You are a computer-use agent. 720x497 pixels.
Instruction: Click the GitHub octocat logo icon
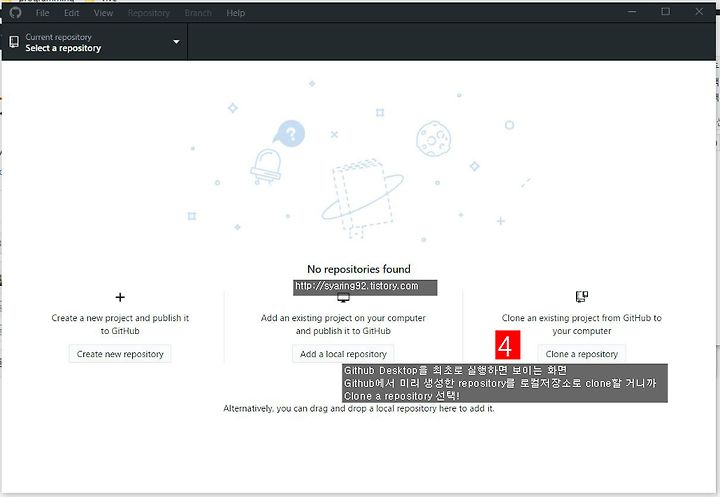coord(15,12)
